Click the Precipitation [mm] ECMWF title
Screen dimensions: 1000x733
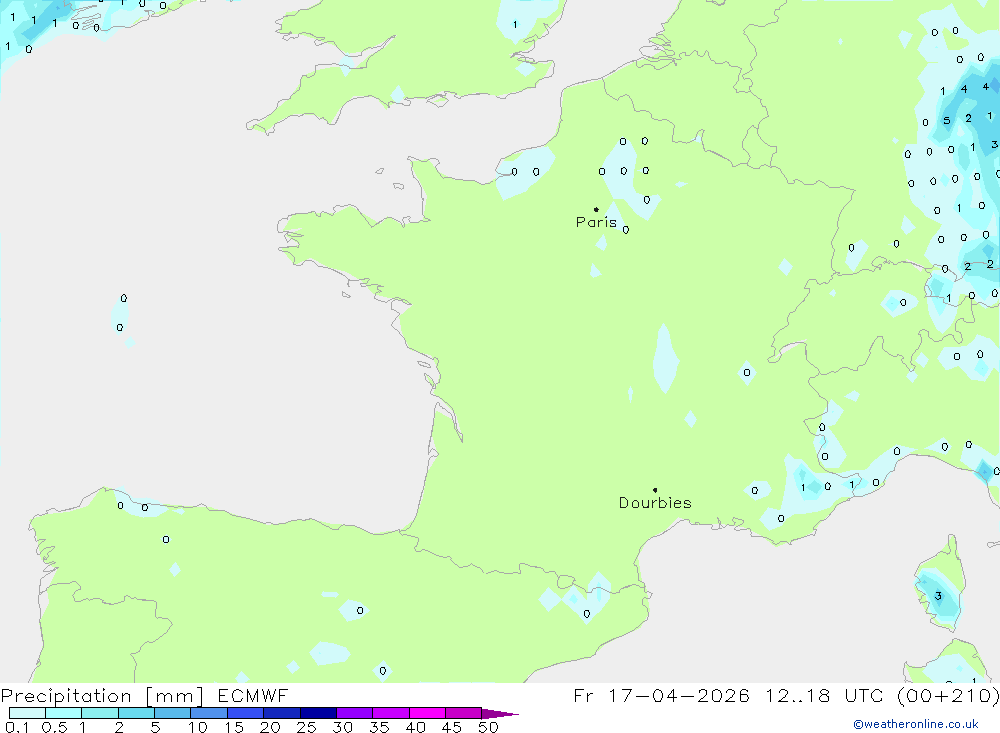coord(145,695)
